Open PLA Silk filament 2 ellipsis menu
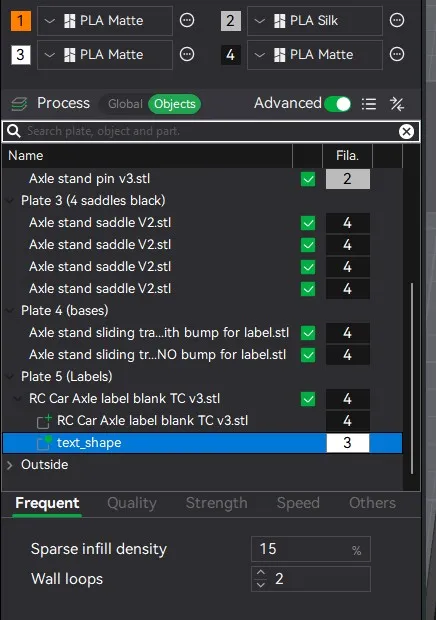This screenshot has height=620, width=436. [397, 20]
